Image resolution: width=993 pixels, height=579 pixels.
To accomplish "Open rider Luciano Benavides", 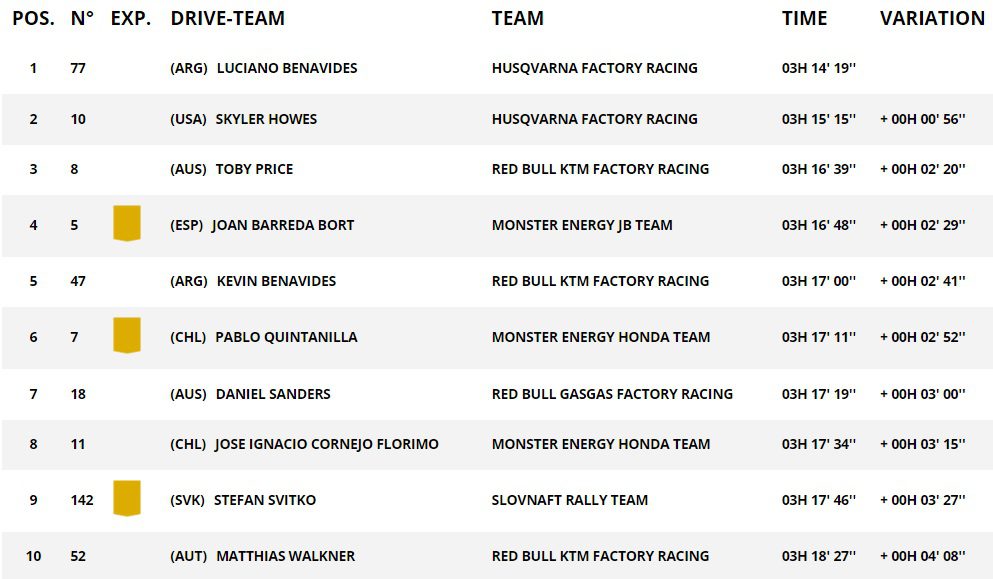I will [x=286, y=68].
